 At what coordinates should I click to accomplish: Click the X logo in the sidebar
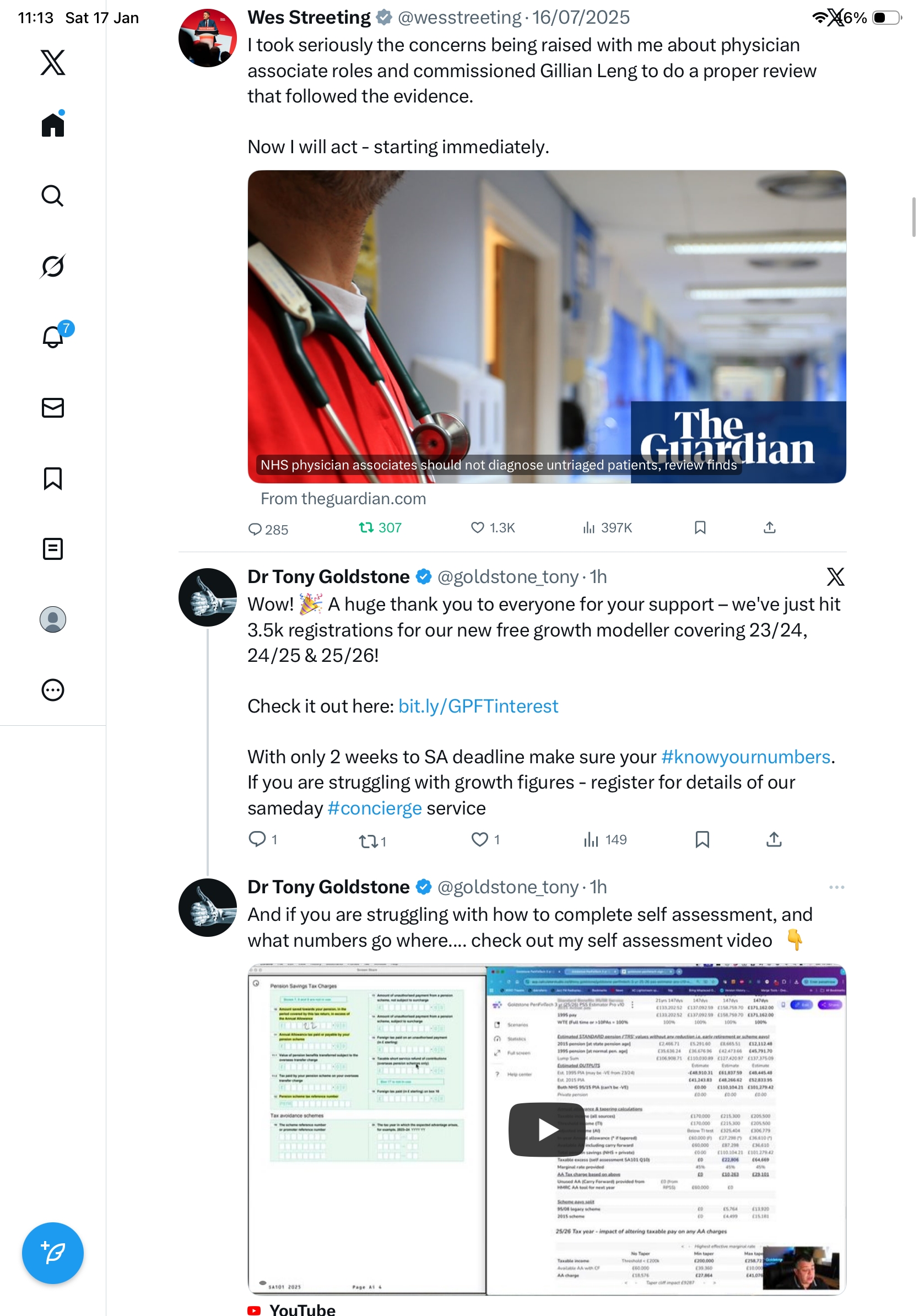53,62
